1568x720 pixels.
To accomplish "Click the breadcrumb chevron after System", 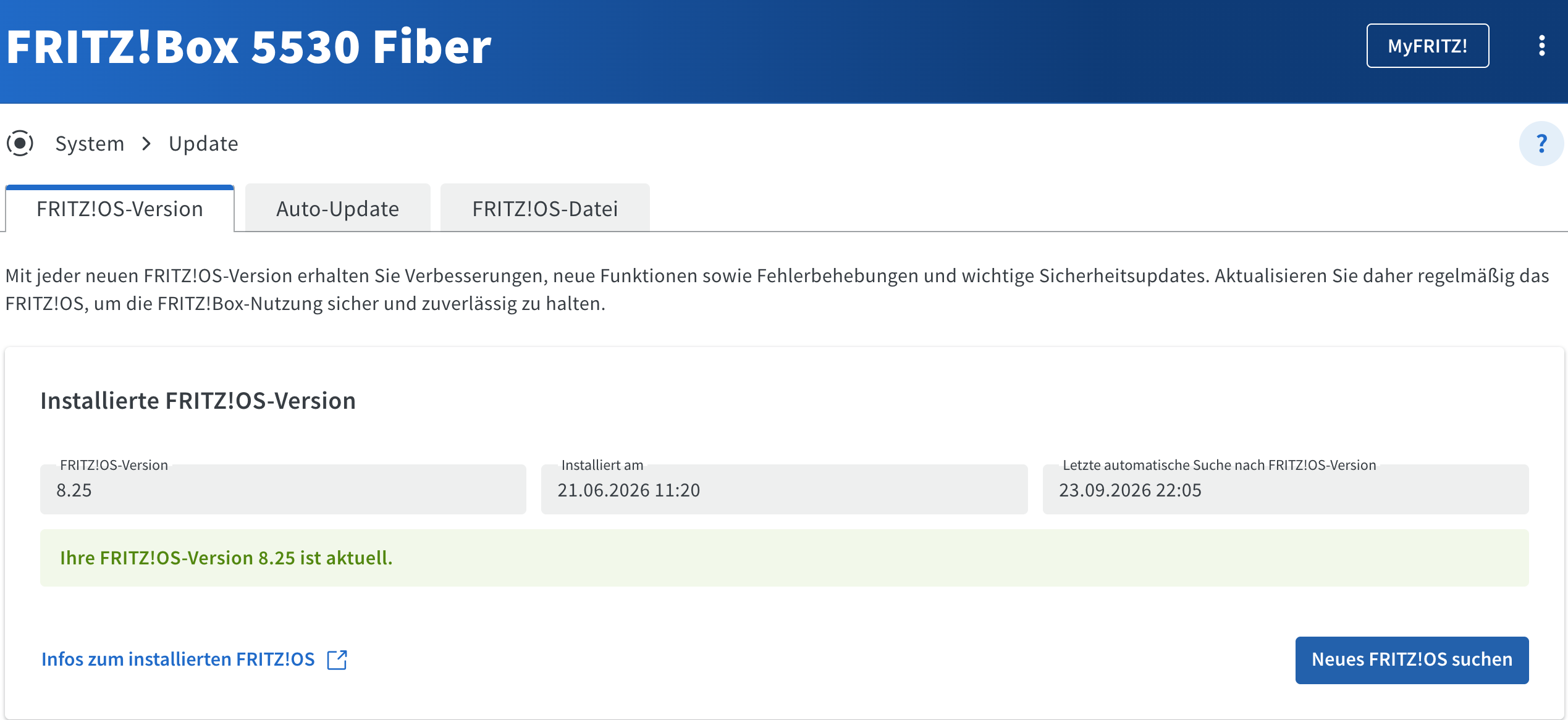I will [146, 144].
